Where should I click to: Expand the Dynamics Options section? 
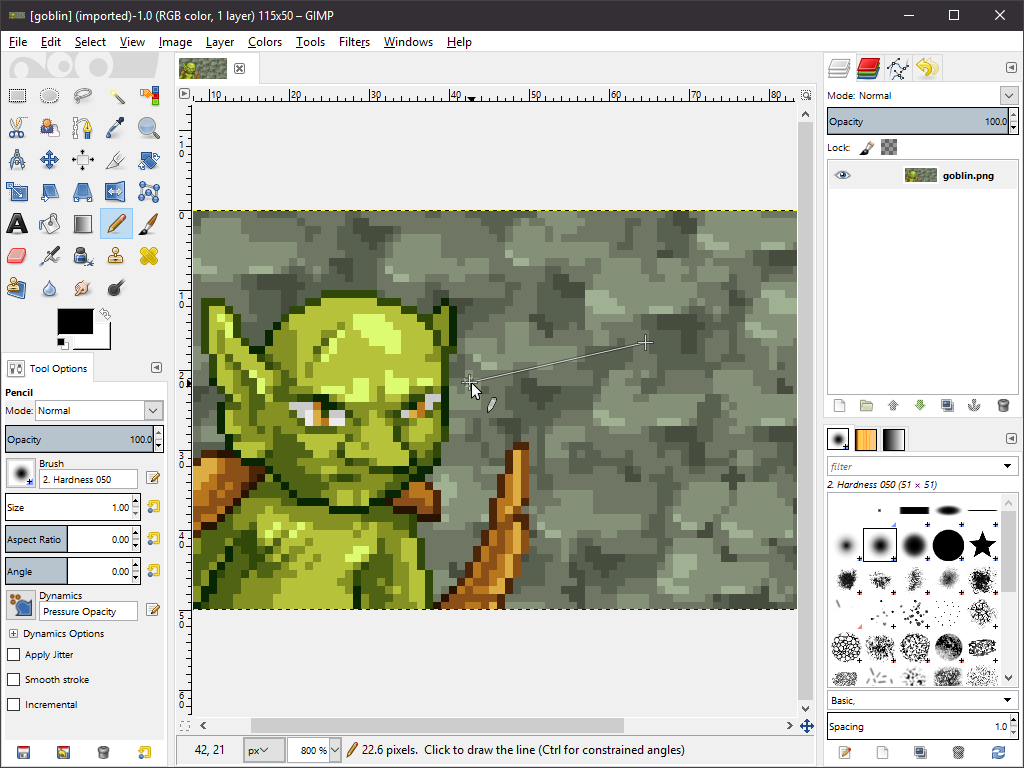13,634
